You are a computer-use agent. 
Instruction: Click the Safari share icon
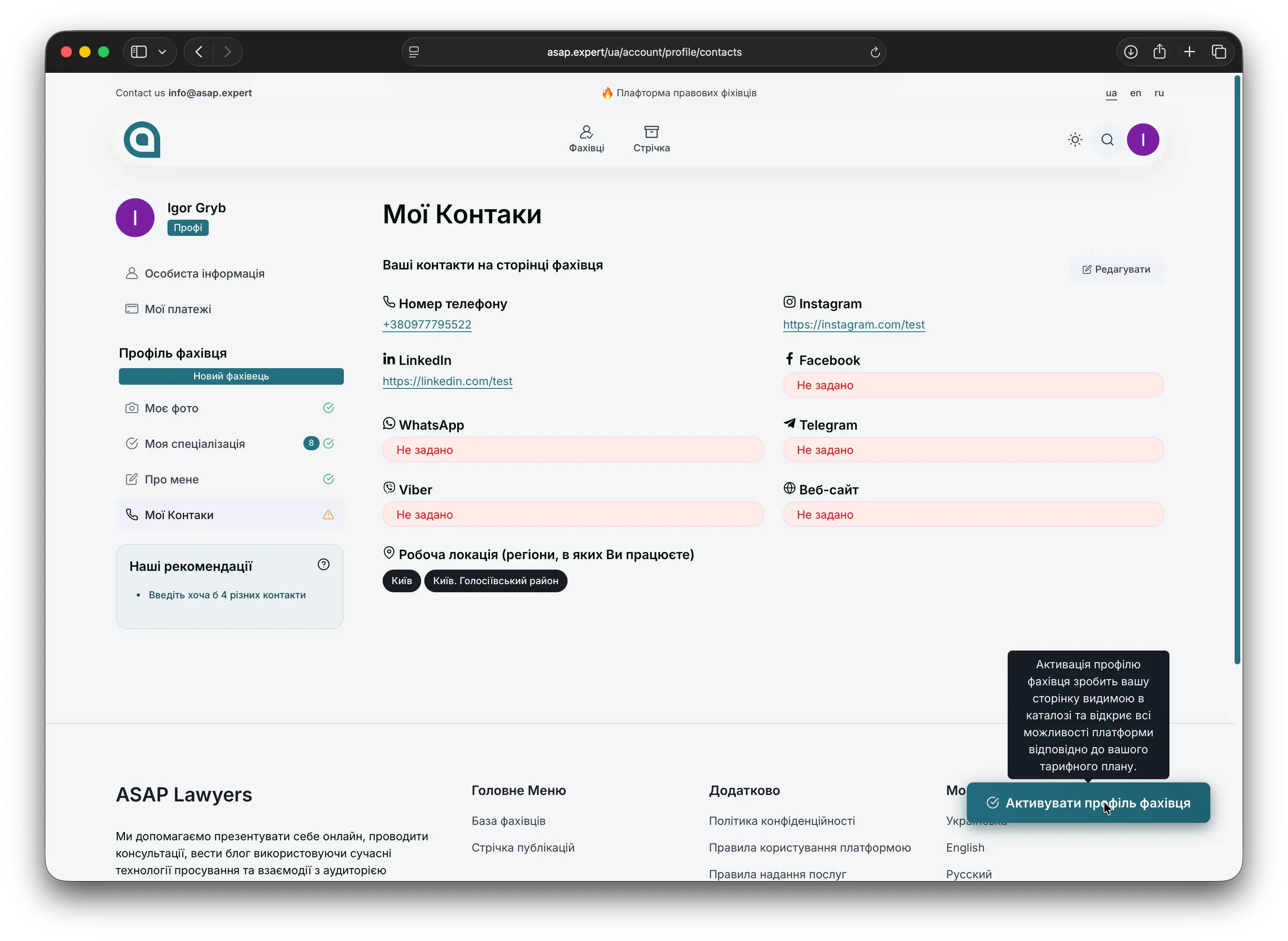(x=1159, y=52)
